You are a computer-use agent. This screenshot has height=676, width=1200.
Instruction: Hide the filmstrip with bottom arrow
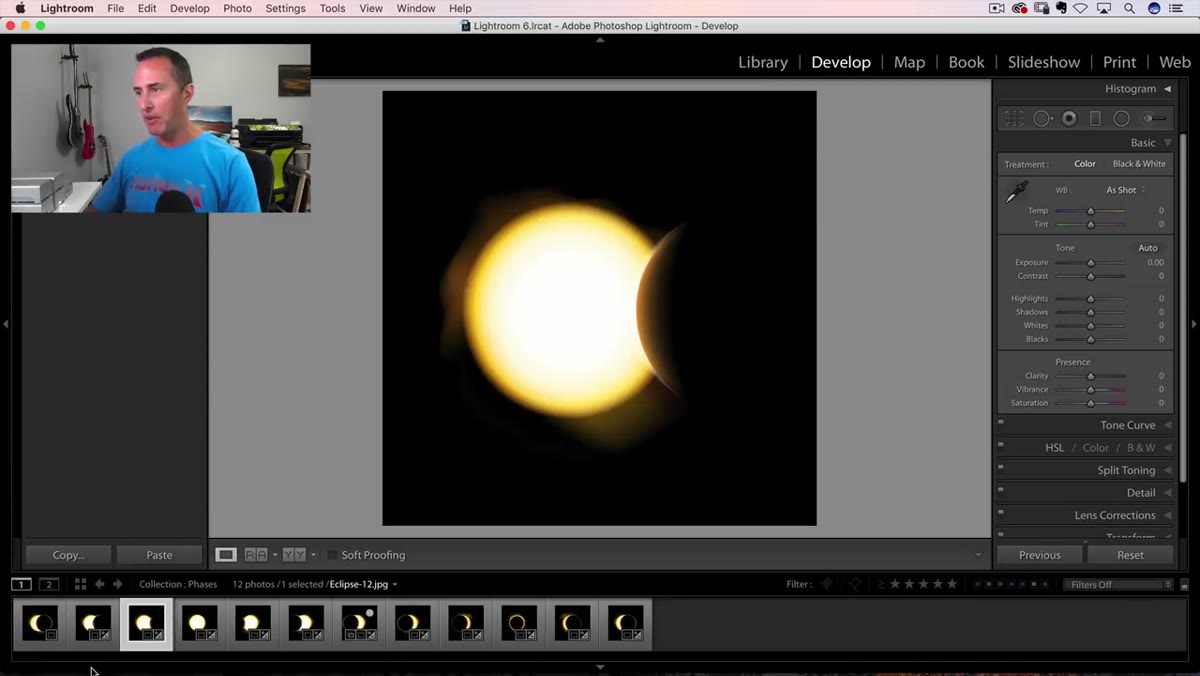coord(600,667)
